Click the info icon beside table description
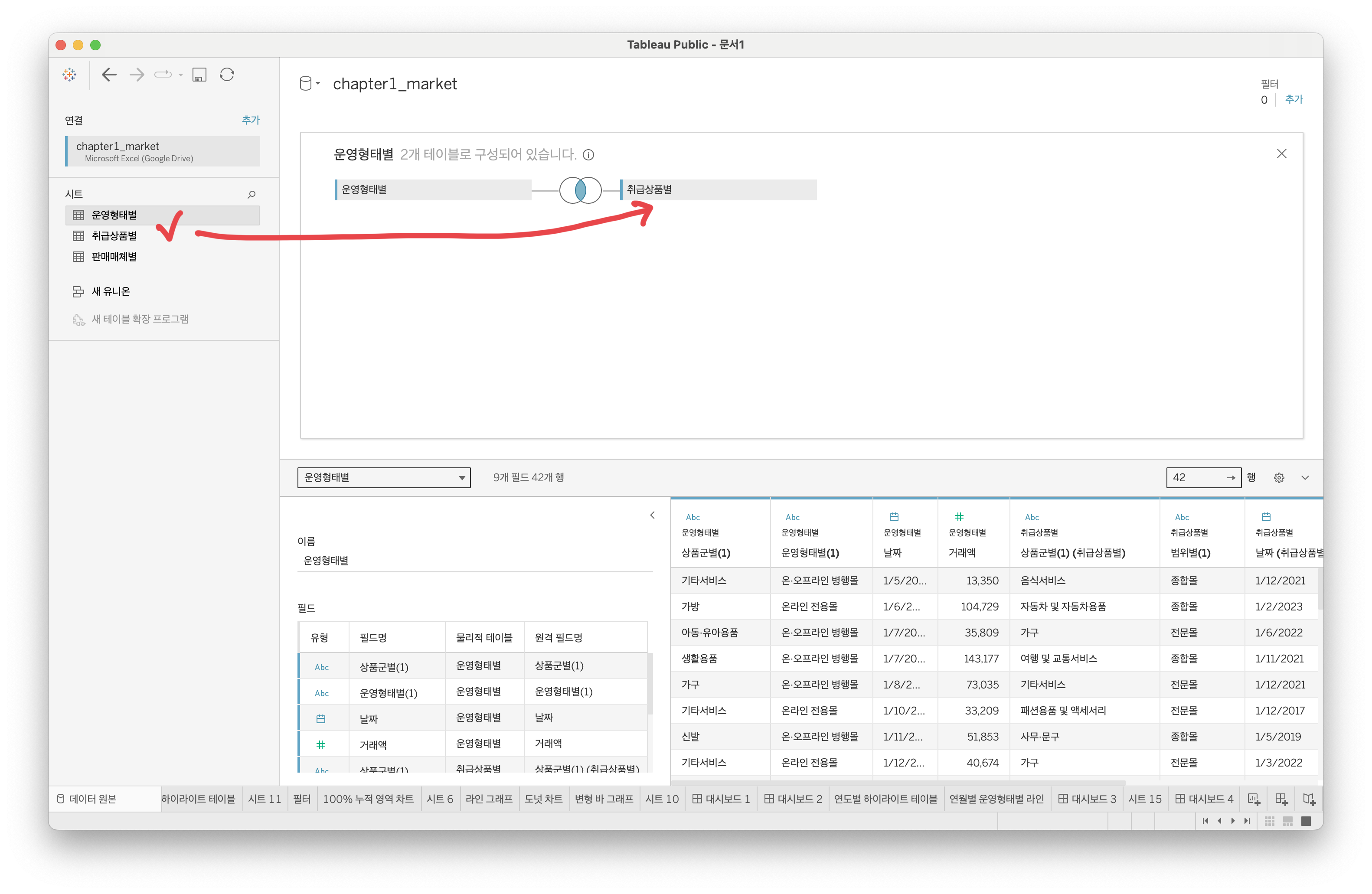The image size is (1372, 894). (588, 154)
